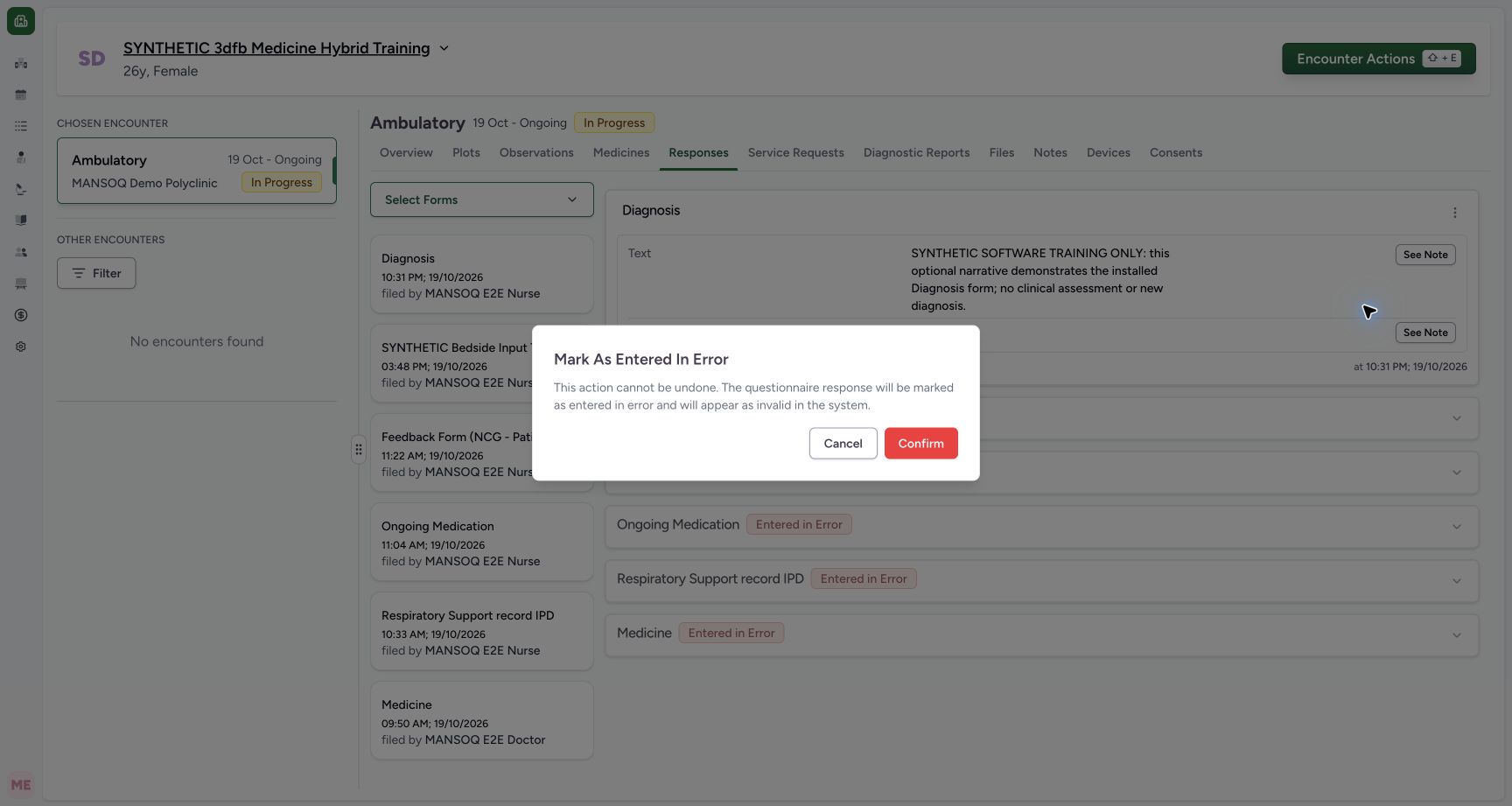Image resolution: width=1512 pixels, height=806 pixels.
Task: Open the Consents tab
Action: click(1176, 152)
